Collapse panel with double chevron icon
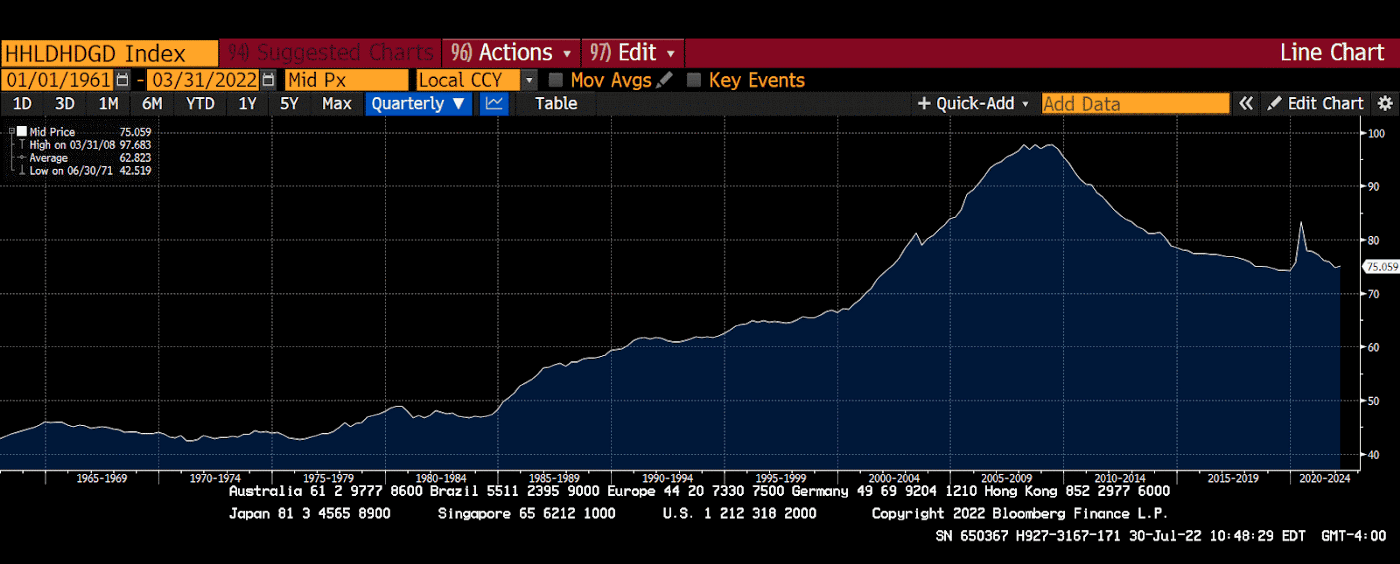1400x564 pixels. pos(1246,103)
